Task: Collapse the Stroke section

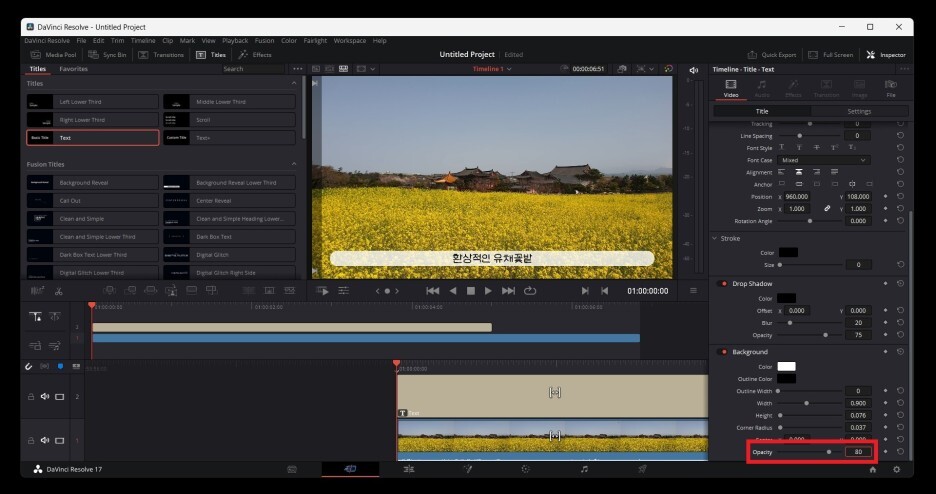Action: pyautogui.click(x=715, y=239)
